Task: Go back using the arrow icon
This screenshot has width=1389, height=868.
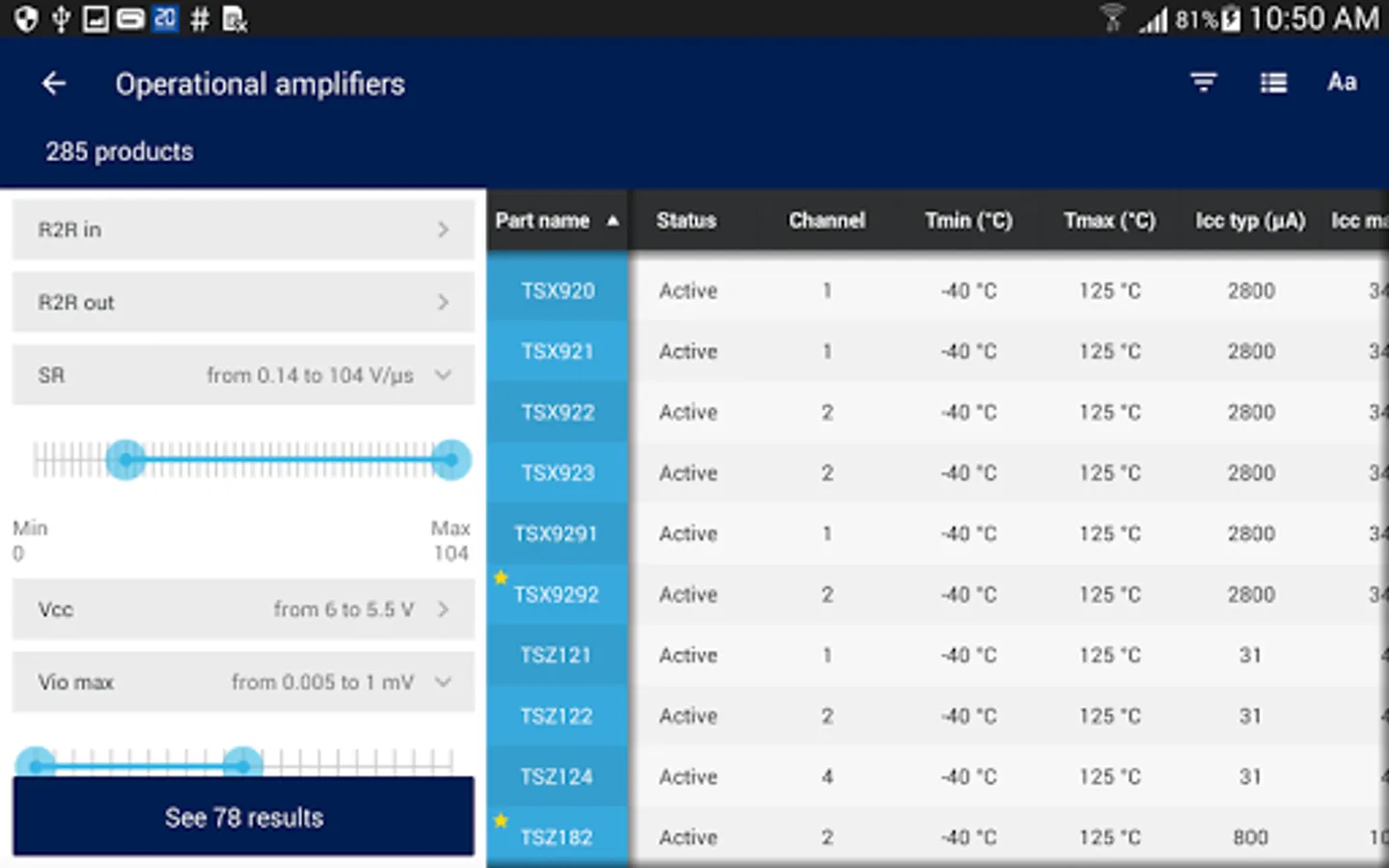Action: point(54,84)
